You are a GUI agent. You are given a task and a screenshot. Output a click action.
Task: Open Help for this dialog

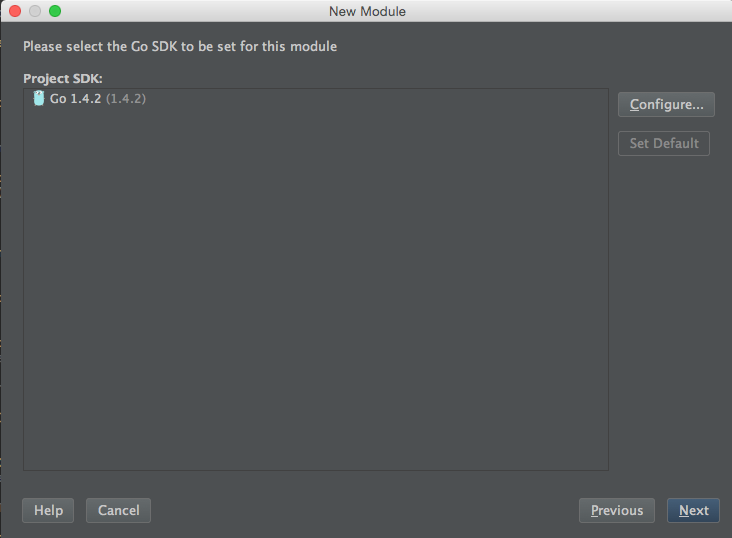click(x=48, y=510)
